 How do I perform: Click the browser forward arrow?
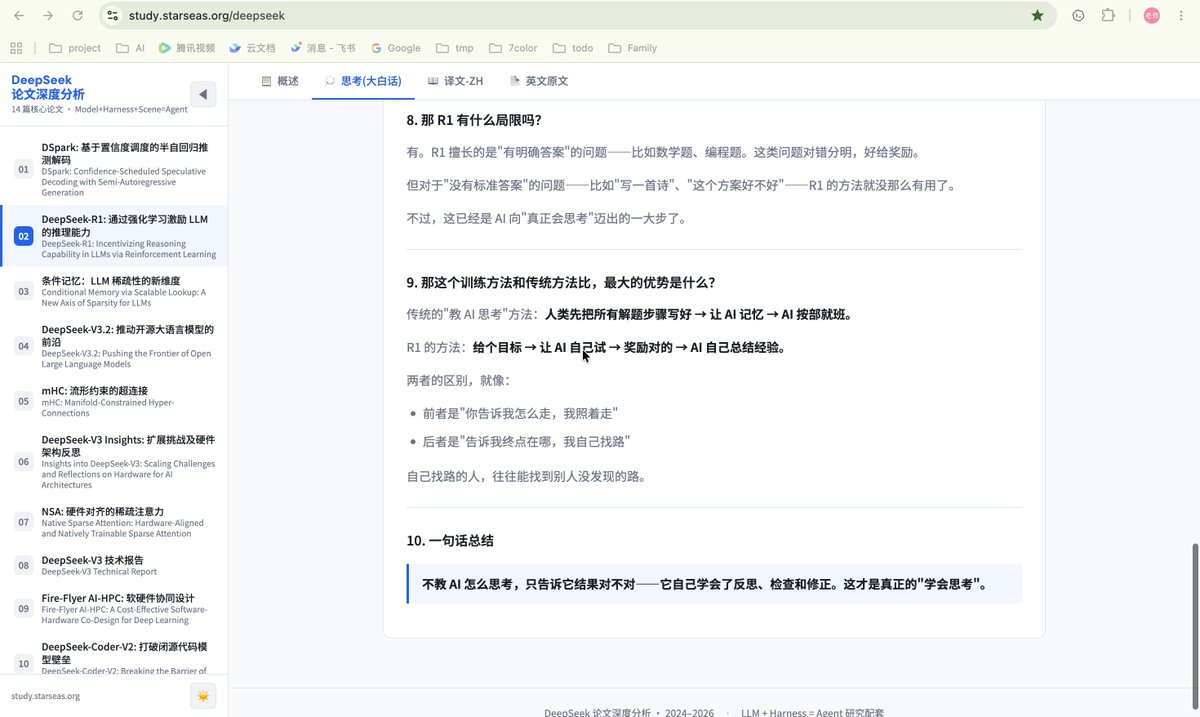click(x=49, y=16)
